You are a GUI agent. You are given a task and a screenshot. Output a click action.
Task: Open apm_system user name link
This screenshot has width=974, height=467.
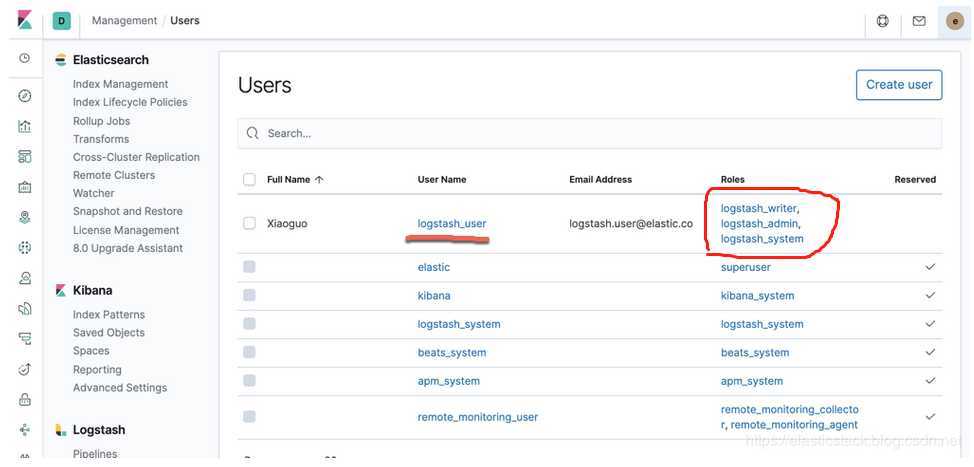[448, 381]
